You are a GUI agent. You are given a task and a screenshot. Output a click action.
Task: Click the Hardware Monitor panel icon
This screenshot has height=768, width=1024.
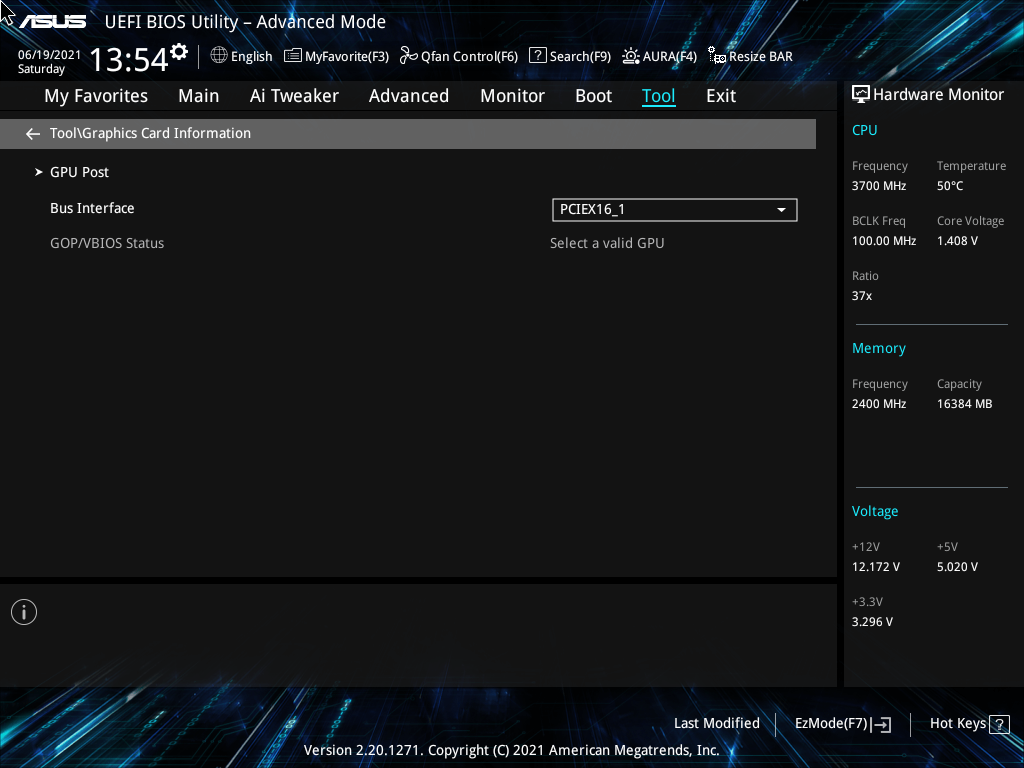tap(861, 93)
